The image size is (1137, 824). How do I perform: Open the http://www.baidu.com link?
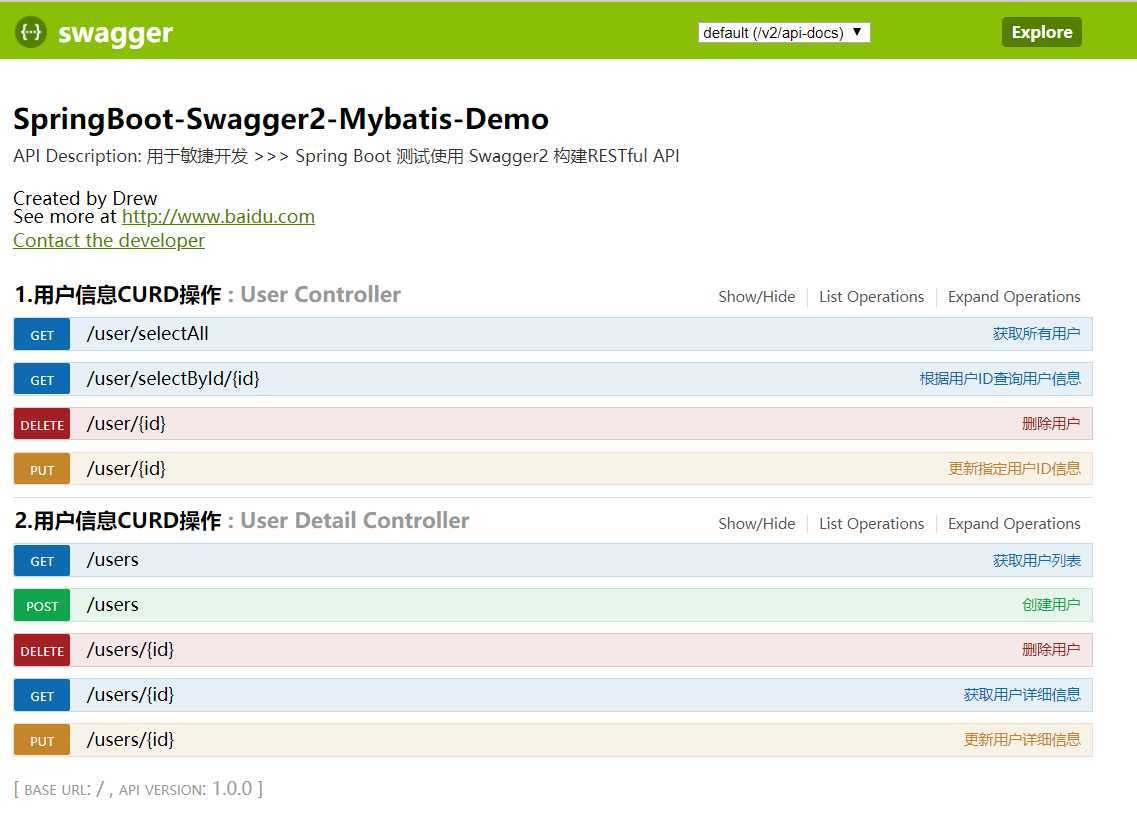(218, 217)
